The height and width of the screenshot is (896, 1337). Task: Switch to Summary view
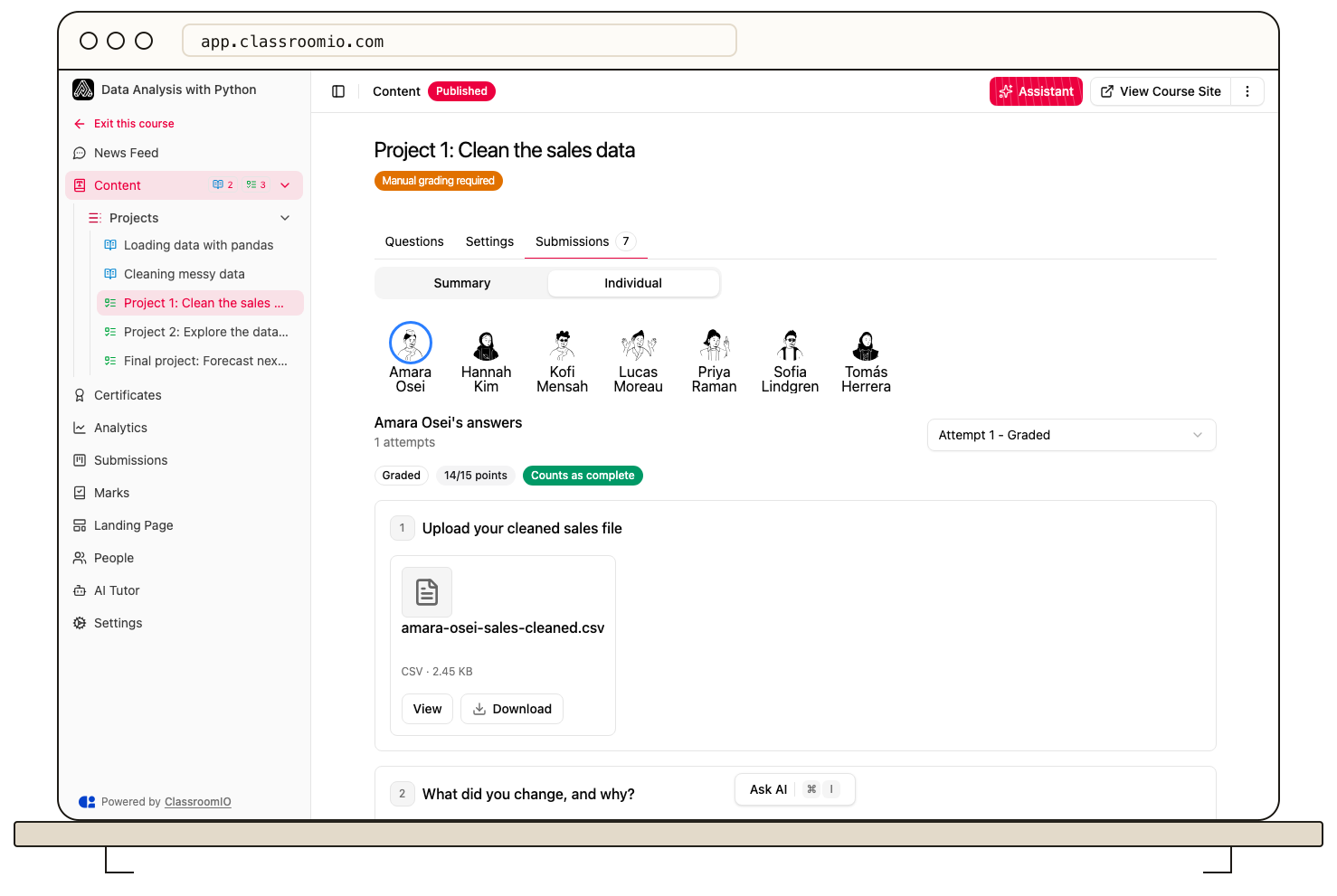click(462, 283)
